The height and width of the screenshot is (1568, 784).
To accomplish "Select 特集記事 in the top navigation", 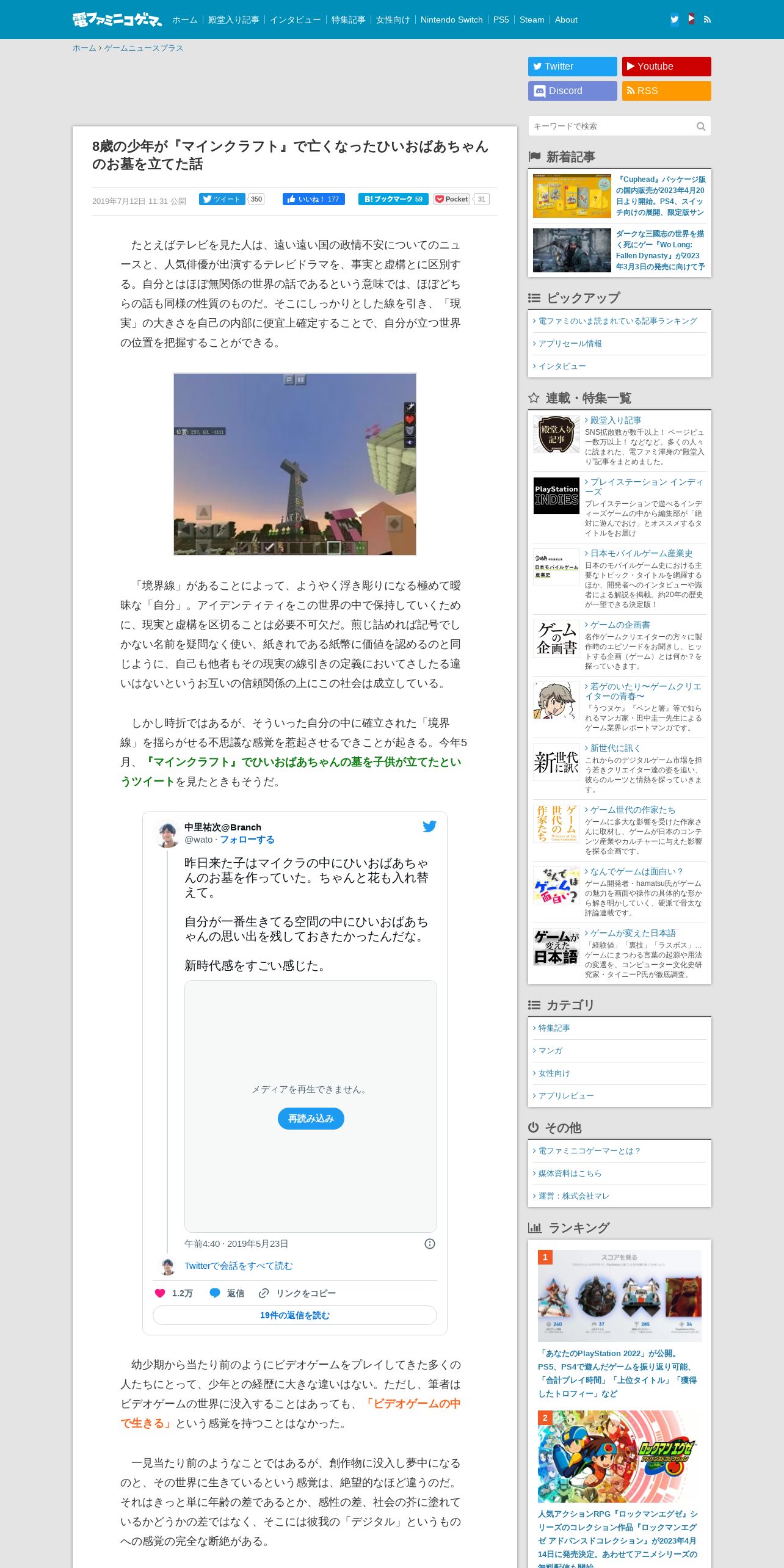I will [x=349, y=20].
